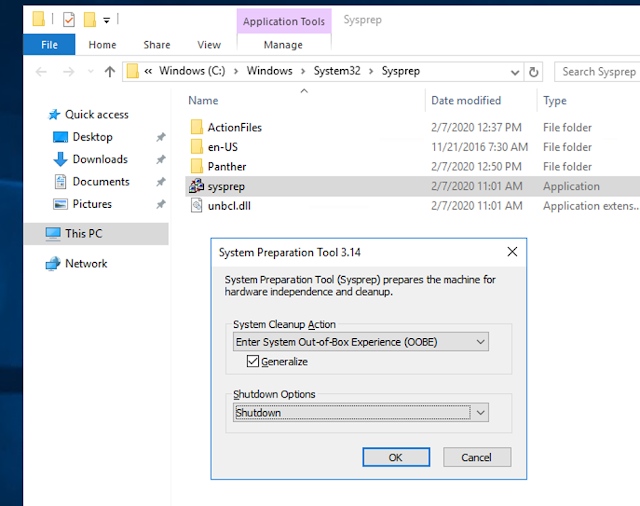The width and height of the screenshot is (640, 506).
Task: Click the 2/7/2020 12:50 PM Panther date
Action: [x=476, y=166]
